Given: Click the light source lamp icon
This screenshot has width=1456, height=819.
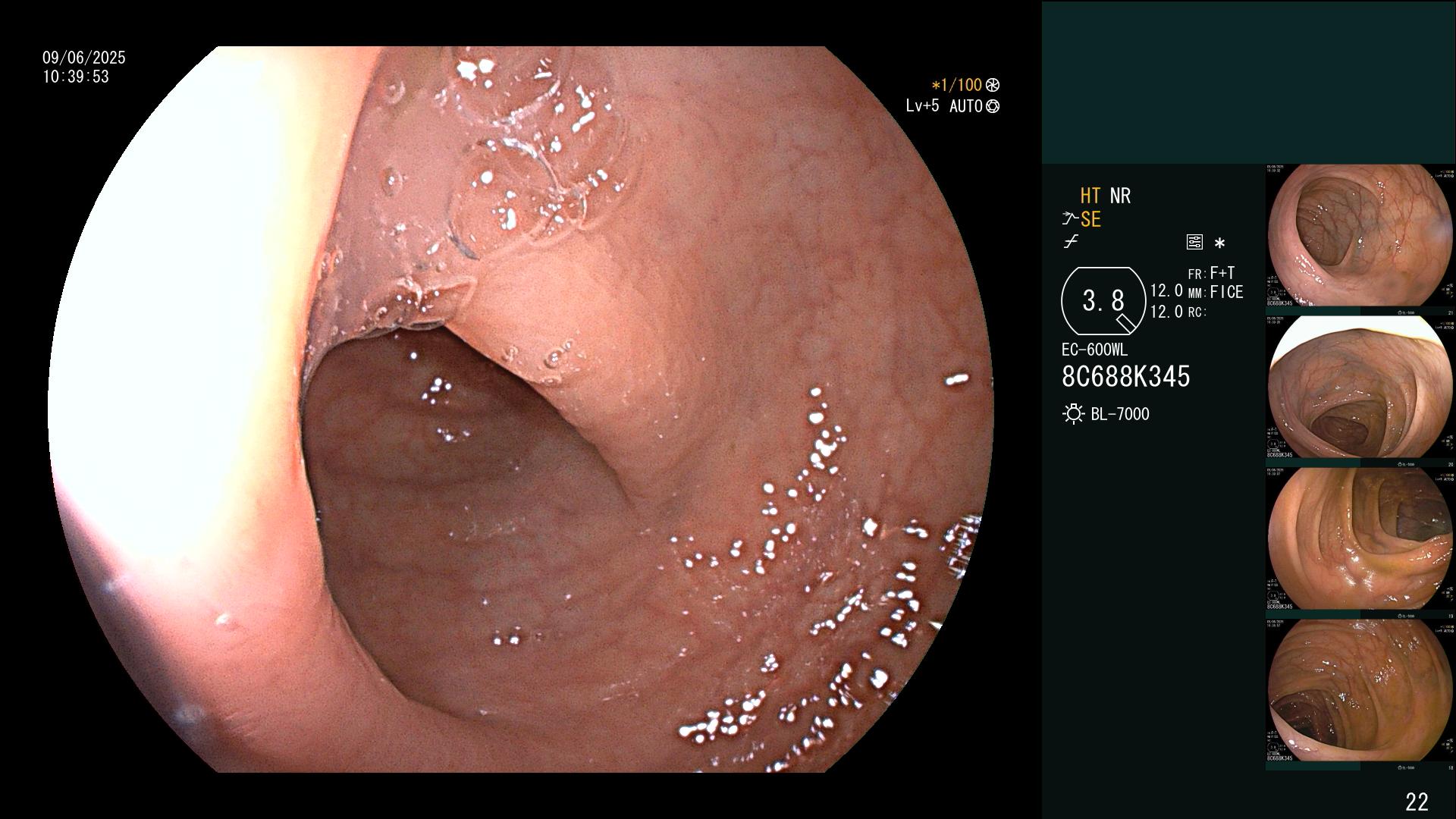Looking at the screenshot, I should tap(1074, 414).
